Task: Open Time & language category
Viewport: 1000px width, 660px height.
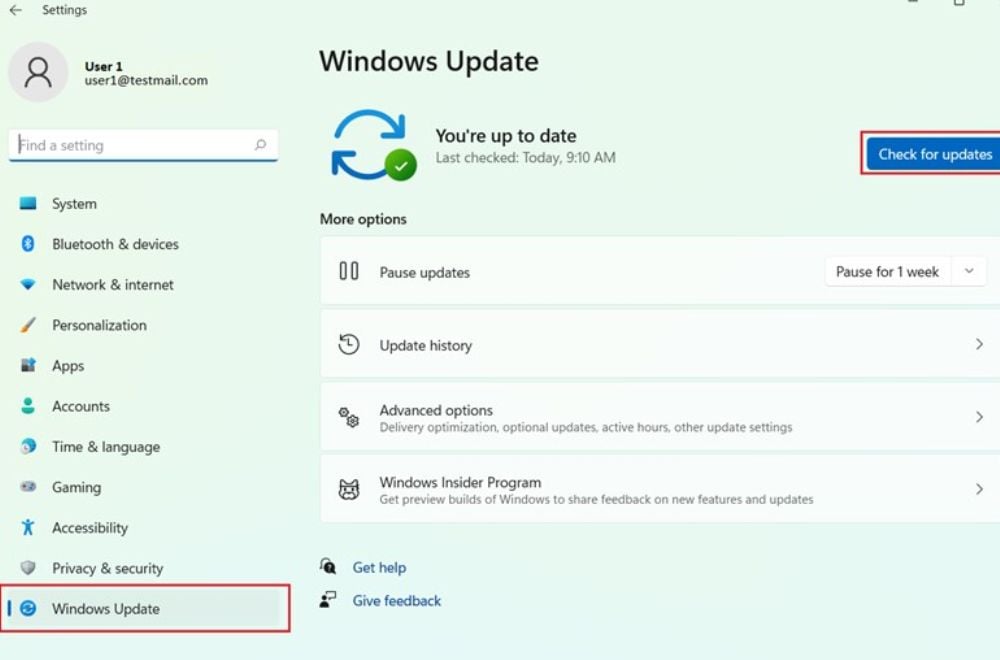Action: tap(144, 446)
